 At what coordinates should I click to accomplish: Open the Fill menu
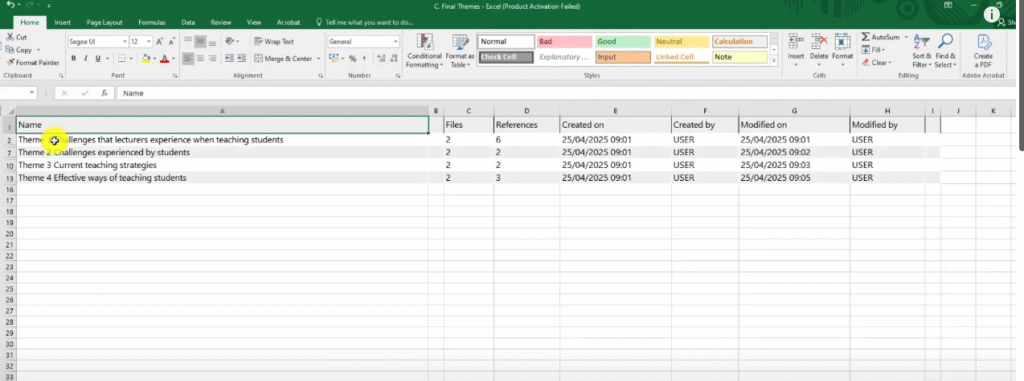coord(873,50)
